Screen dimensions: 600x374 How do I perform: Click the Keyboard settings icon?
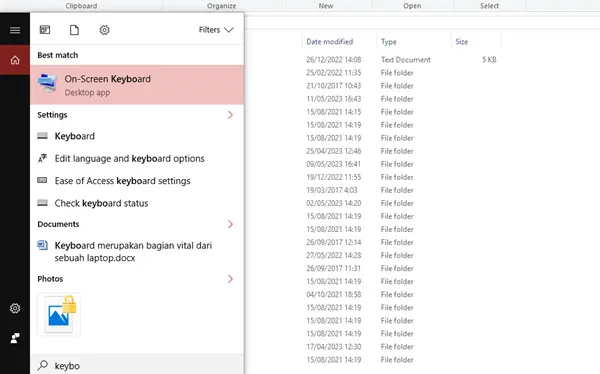pyautogui.click(x=42, y=136)
